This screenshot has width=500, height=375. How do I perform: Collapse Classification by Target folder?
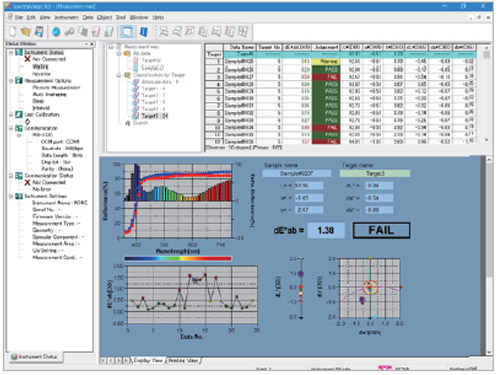click(x=119, y=75)
